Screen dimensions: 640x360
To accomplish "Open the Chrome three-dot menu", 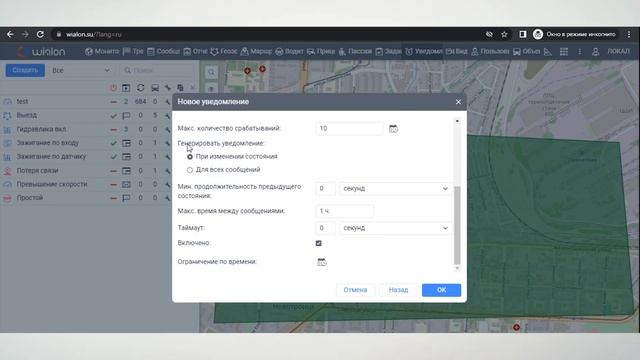I will click(629, 34).
